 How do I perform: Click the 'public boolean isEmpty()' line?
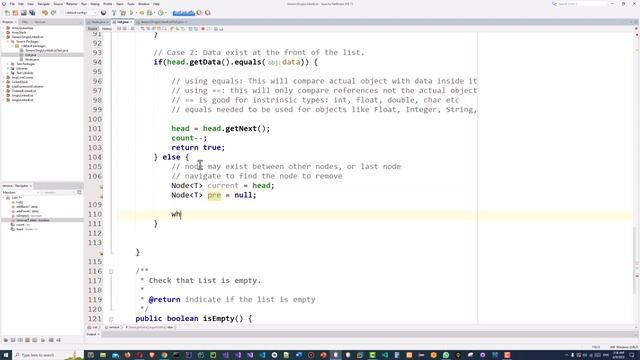click(193, 319)
